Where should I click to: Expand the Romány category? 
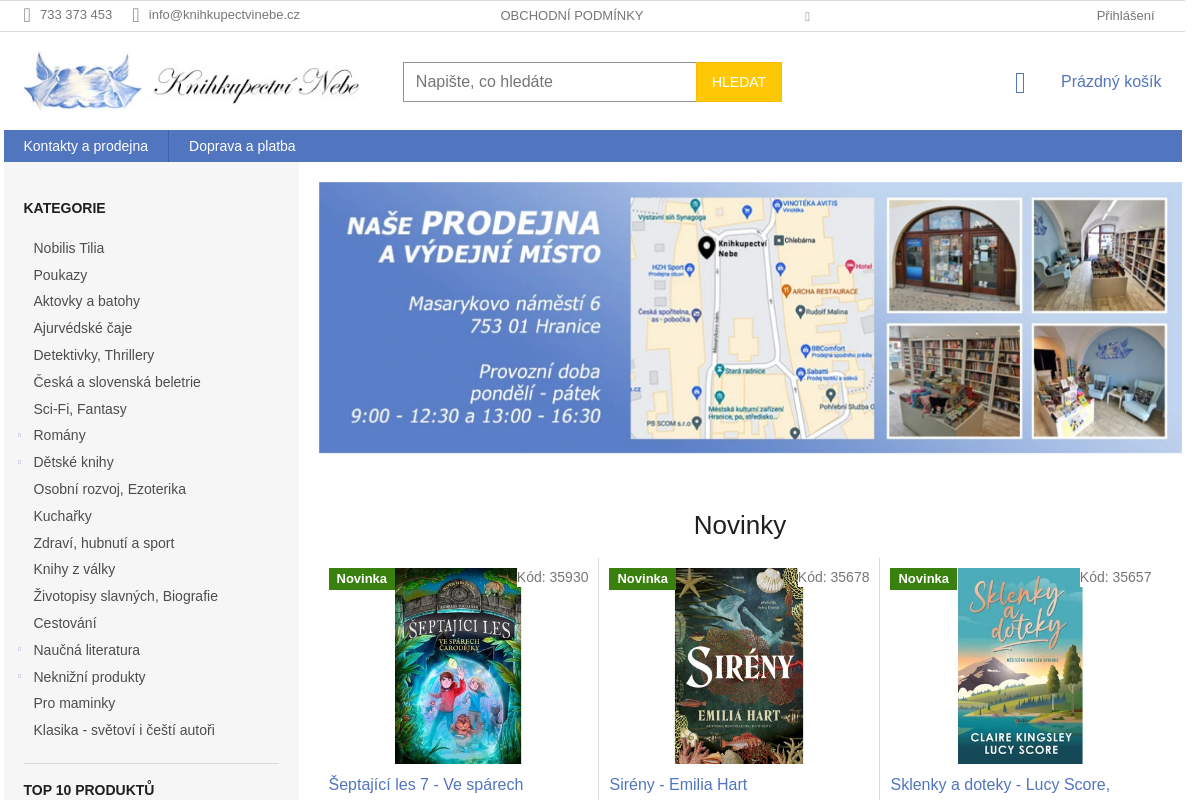click(19, 435)
